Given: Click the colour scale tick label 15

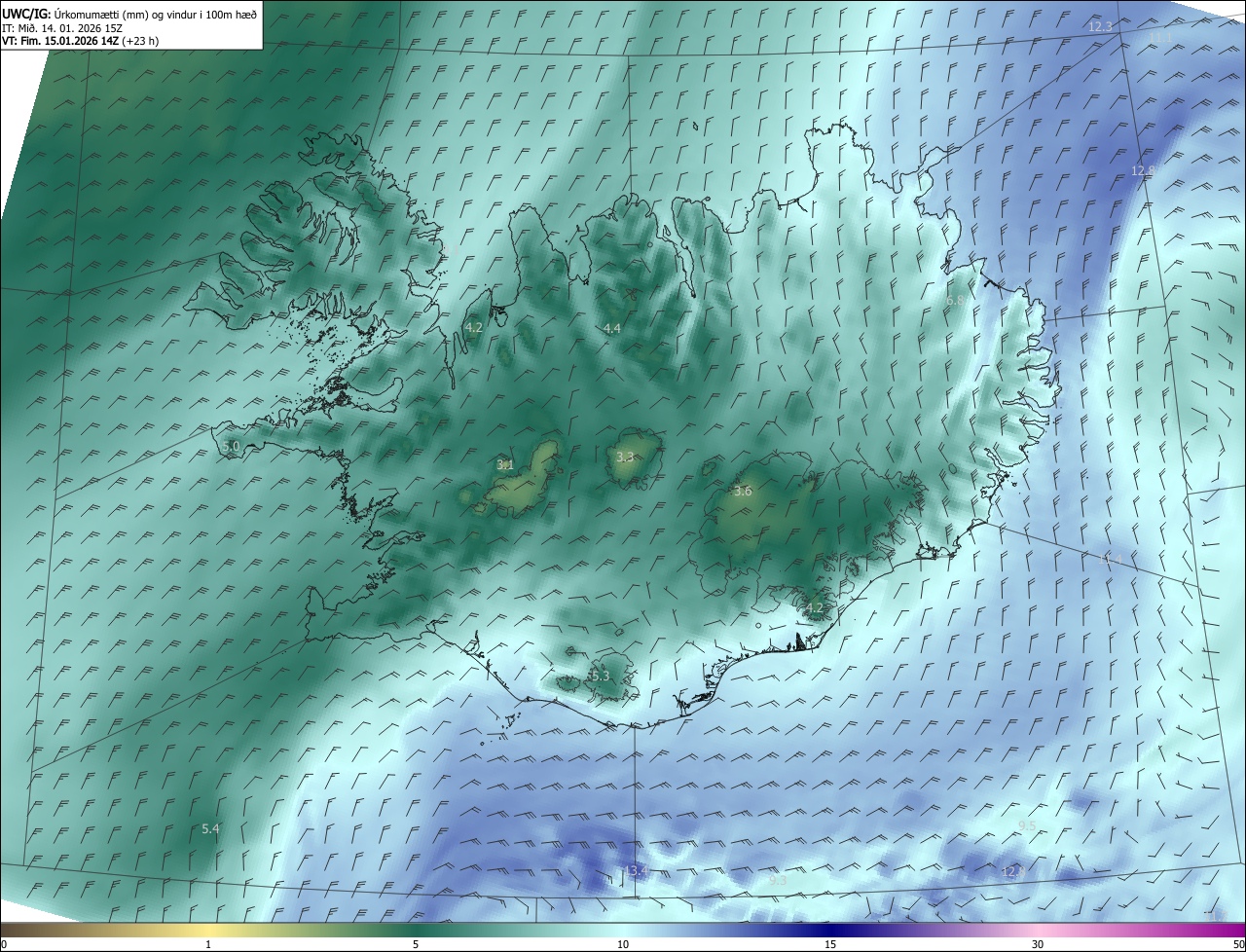Looking at the screenshot, I should 830,944.
